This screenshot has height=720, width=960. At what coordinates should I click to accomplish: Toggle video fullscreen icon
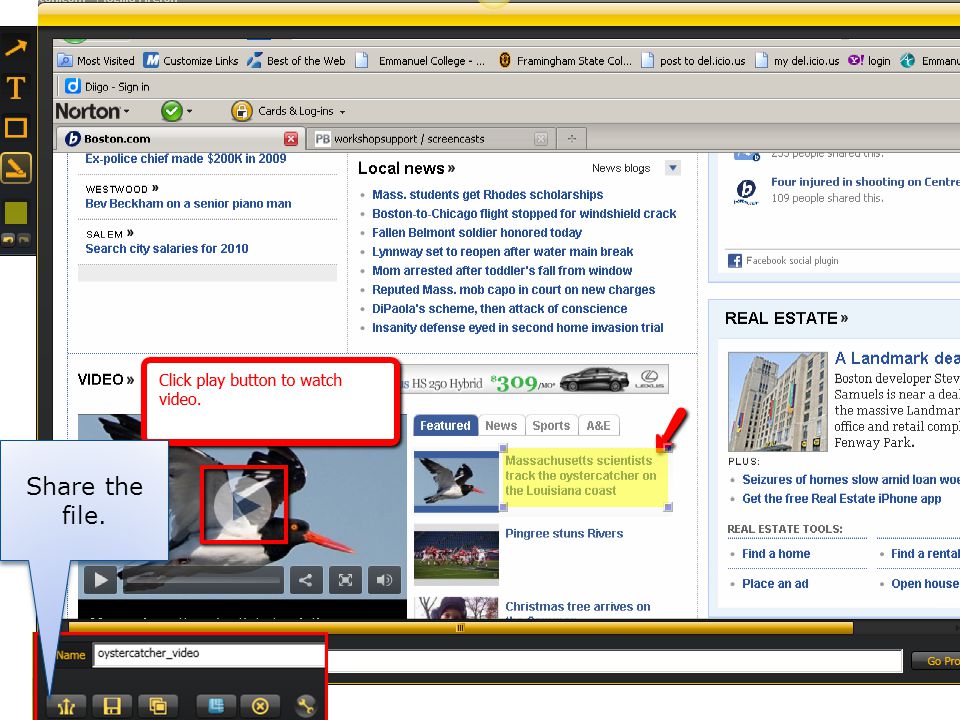(x=345, y=580)
